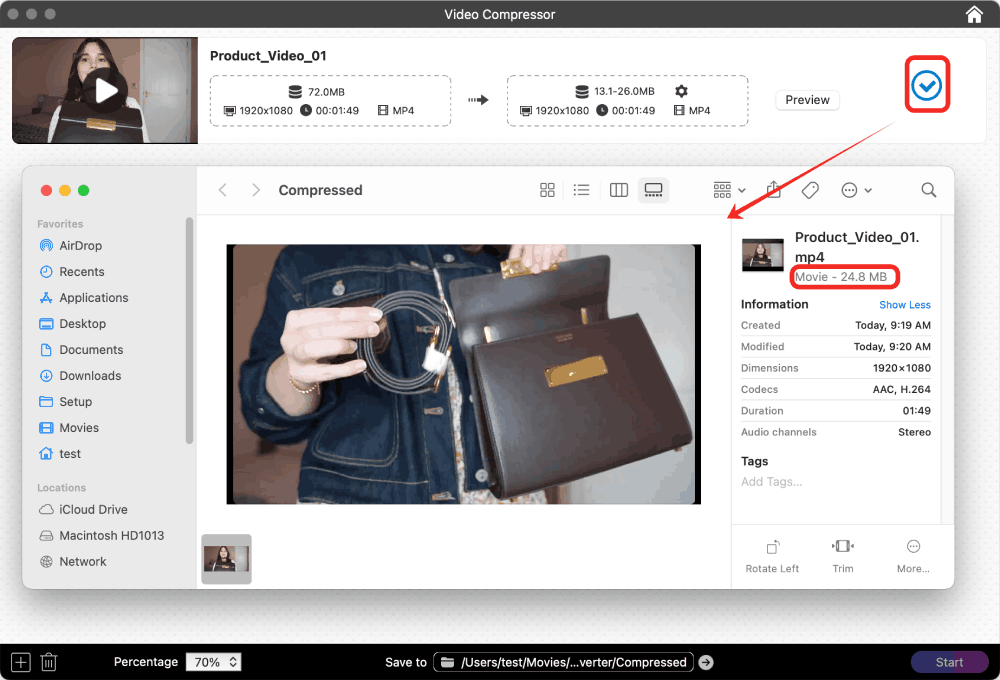
Task: Click the Dimensions 1920×1080 value
Action: click(x=901, y=368)
